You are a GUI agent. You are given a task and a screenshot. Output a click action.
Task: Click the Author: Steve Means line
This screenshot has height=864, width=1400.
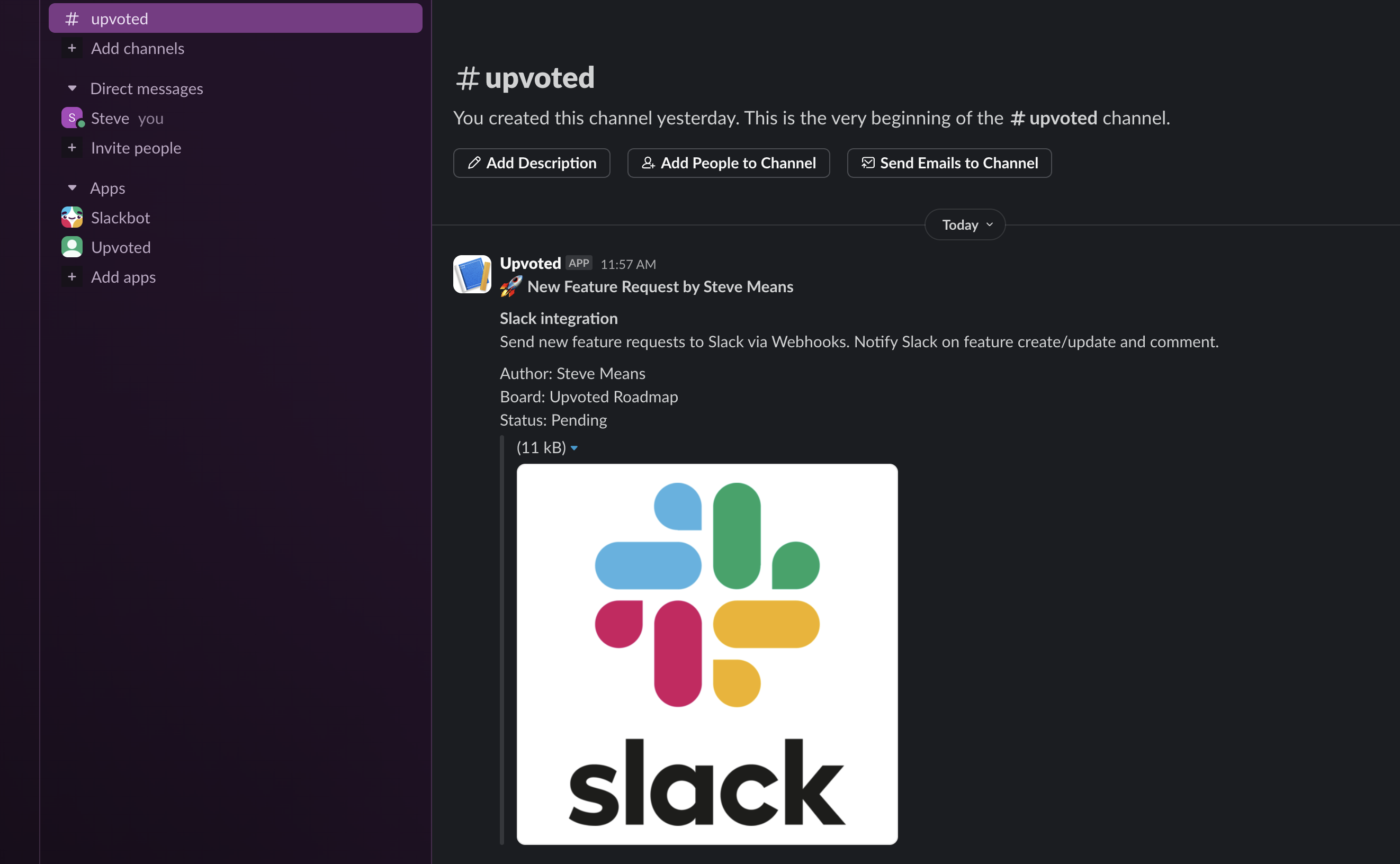(x=572, y=373)
